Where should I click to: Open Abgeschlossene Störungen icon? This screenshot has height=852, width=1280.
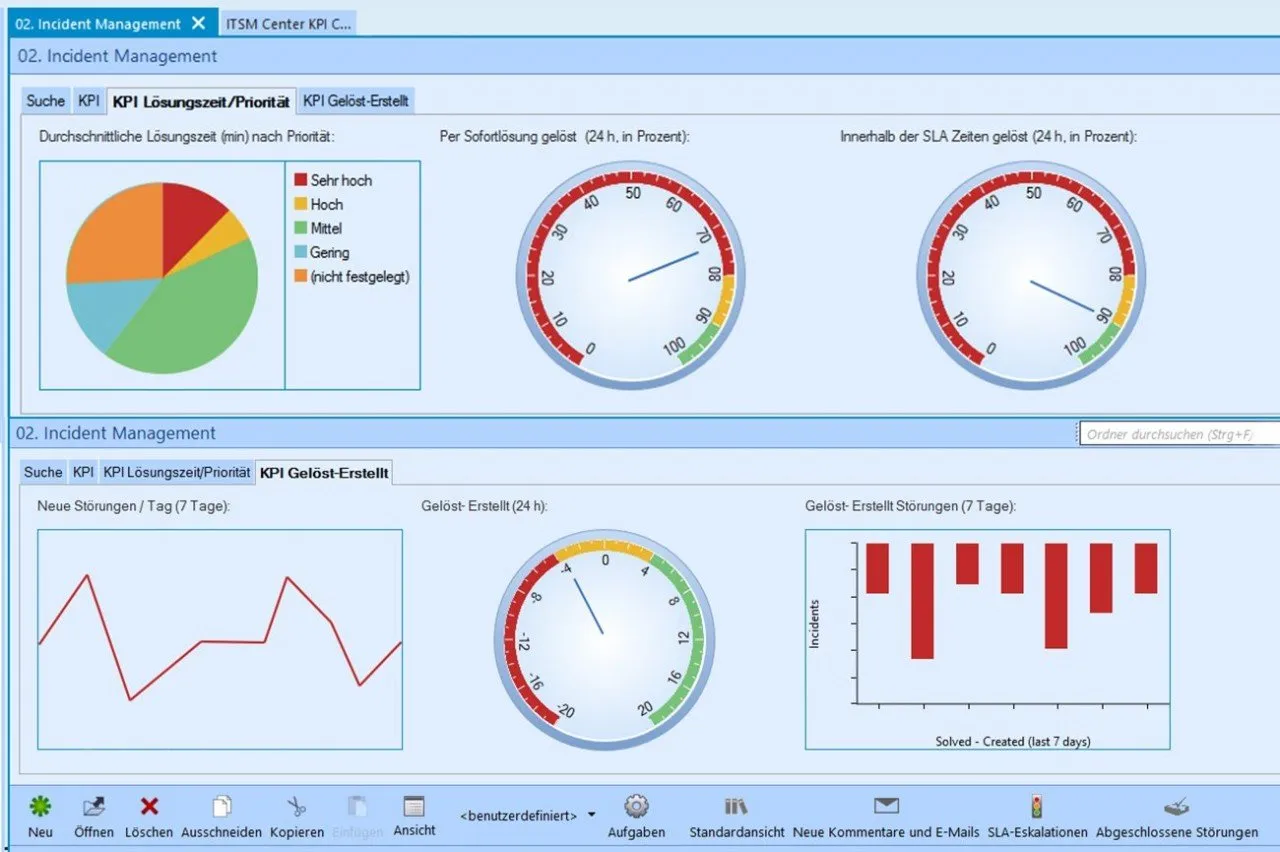1177,806
